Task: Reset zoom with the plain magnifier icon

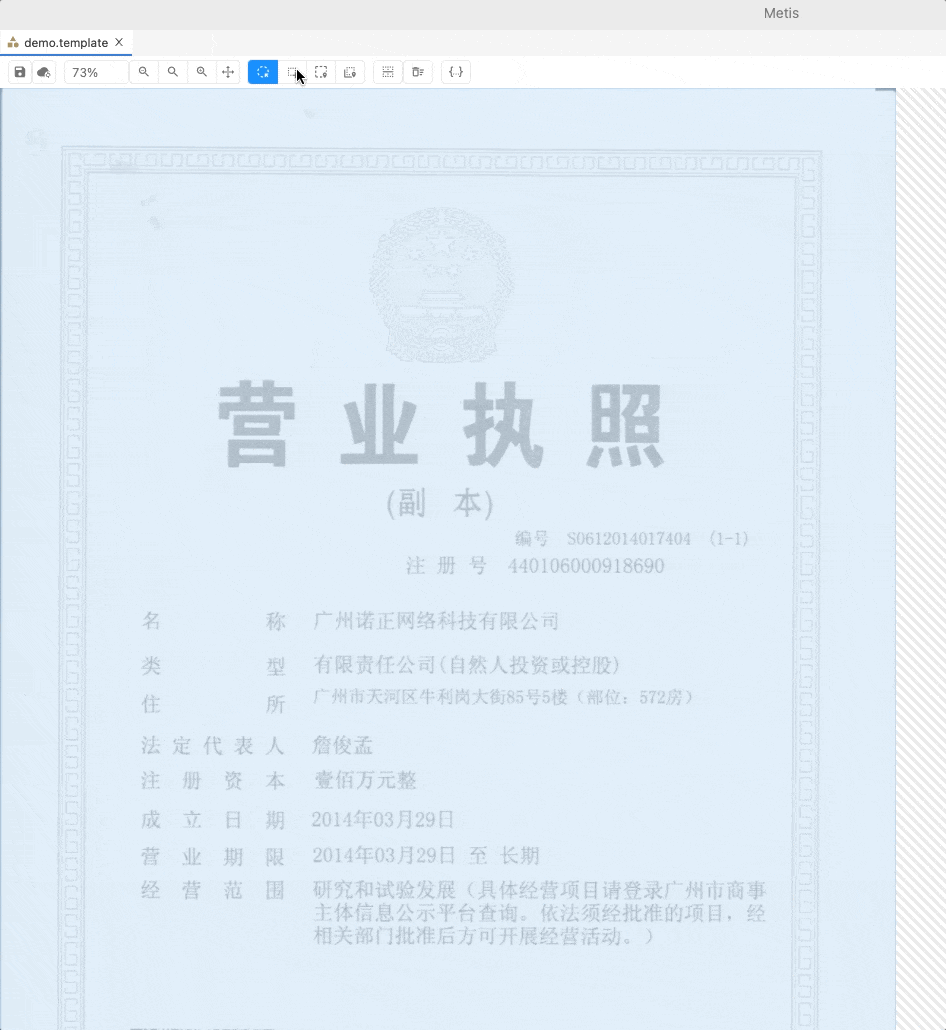Action: [173, 72]
